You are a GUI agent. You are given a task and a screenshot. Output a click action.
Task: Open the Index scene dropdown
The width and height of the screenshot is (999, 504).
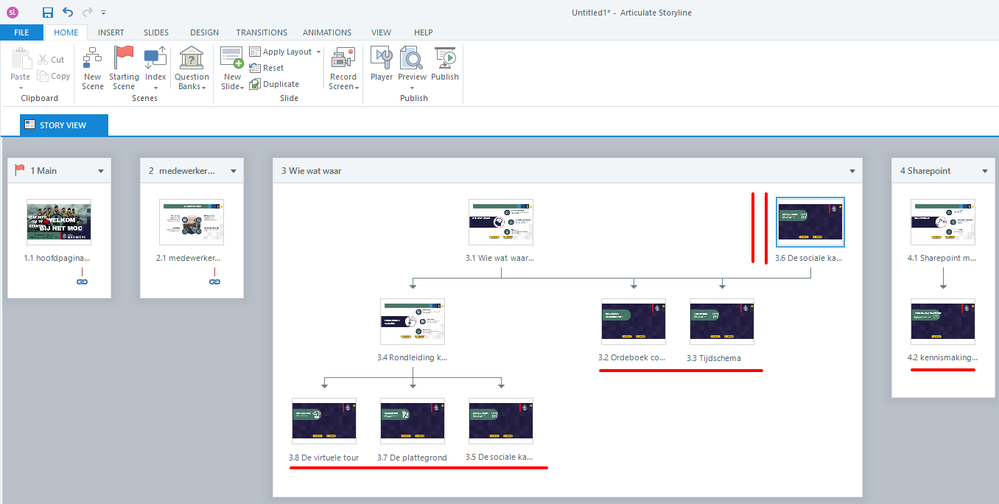[155, 69]
